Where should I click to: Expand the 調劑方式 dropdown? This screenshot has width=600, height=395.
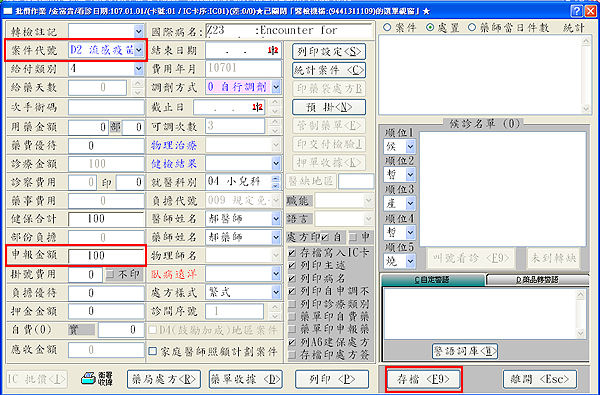click(276, 87)
